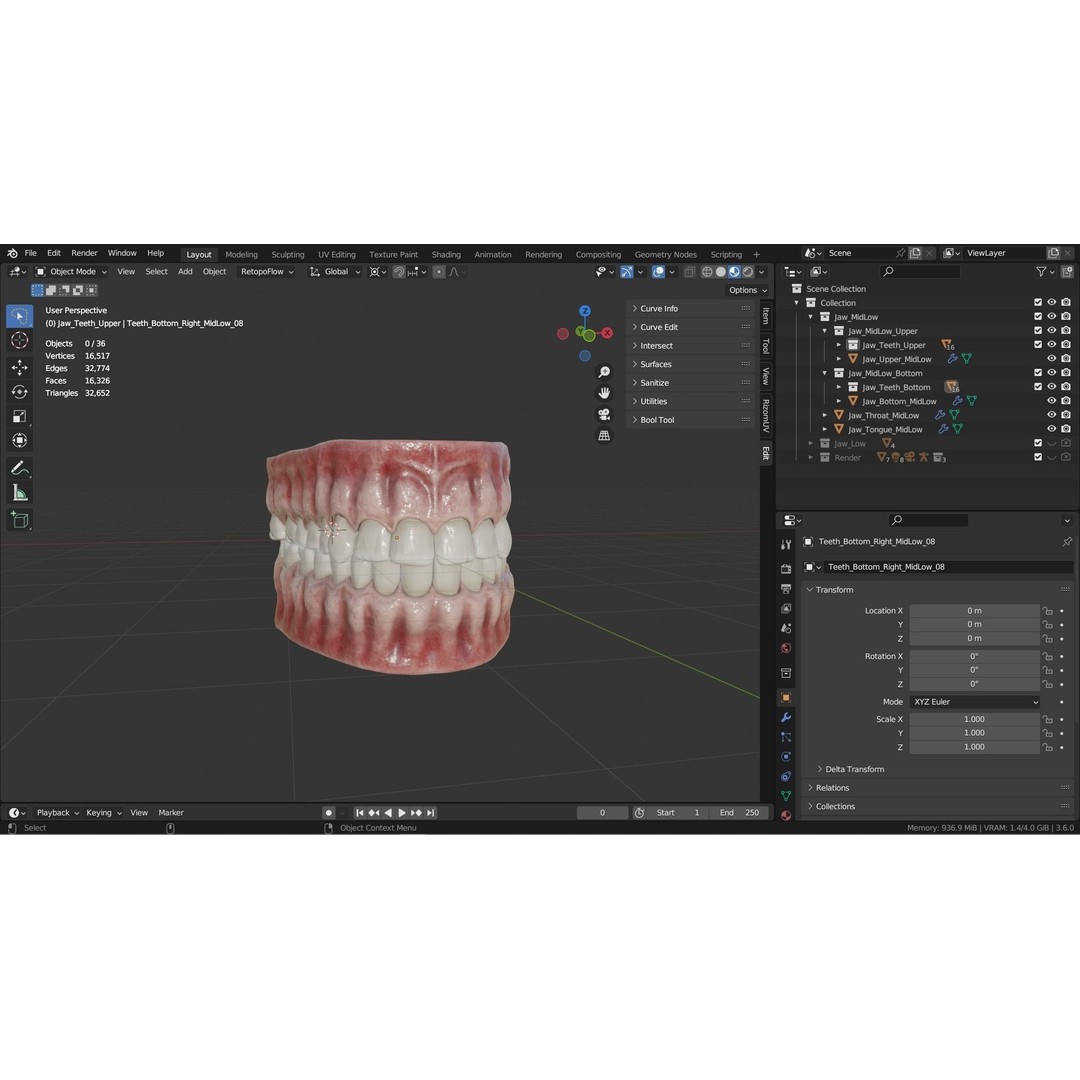Select the Measure tool
Screen dimensions: 1080x1080
click(x=20, y=492)
